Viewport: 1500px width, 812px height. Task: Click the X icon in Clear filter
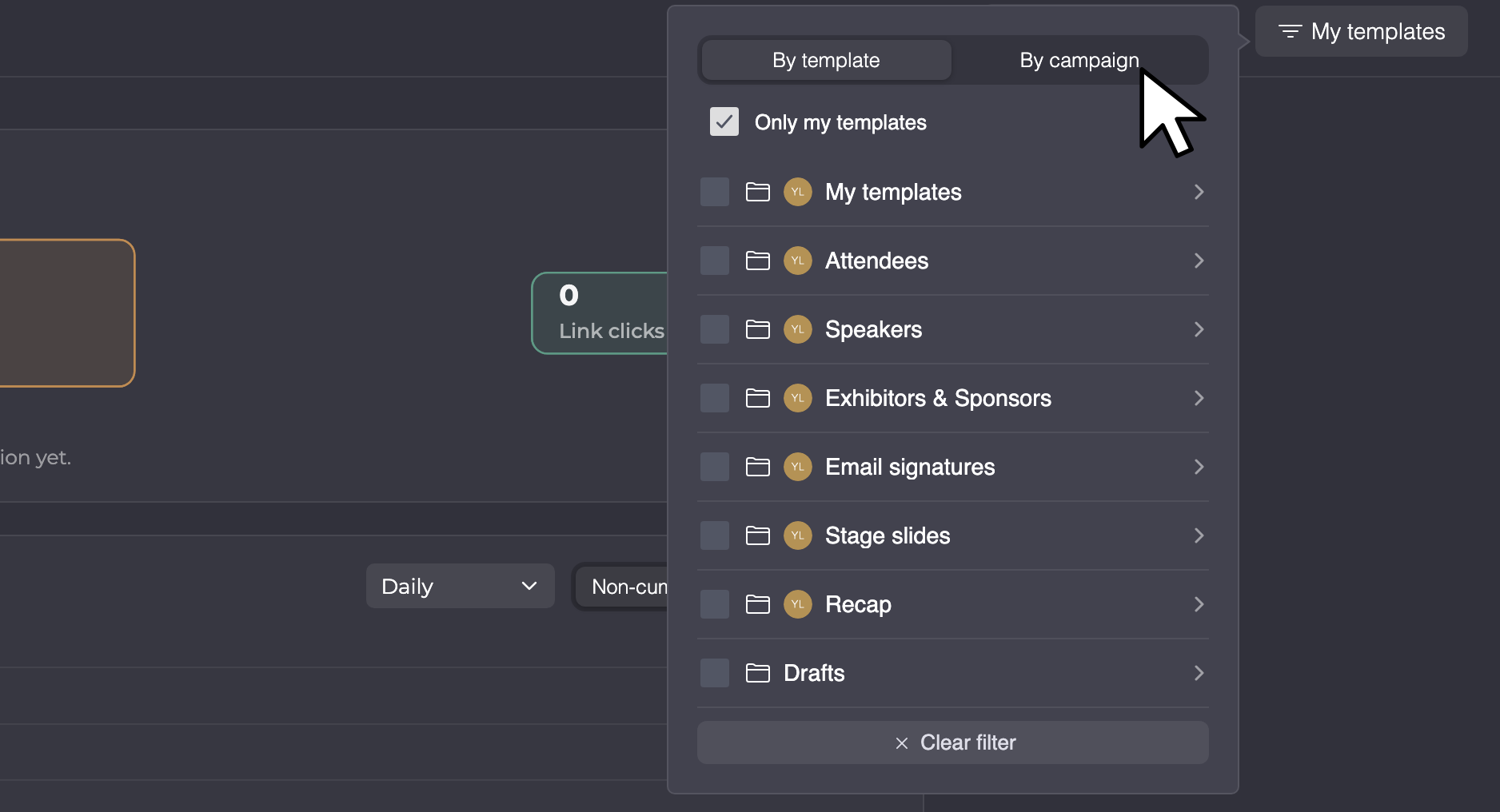coord(902,743)
